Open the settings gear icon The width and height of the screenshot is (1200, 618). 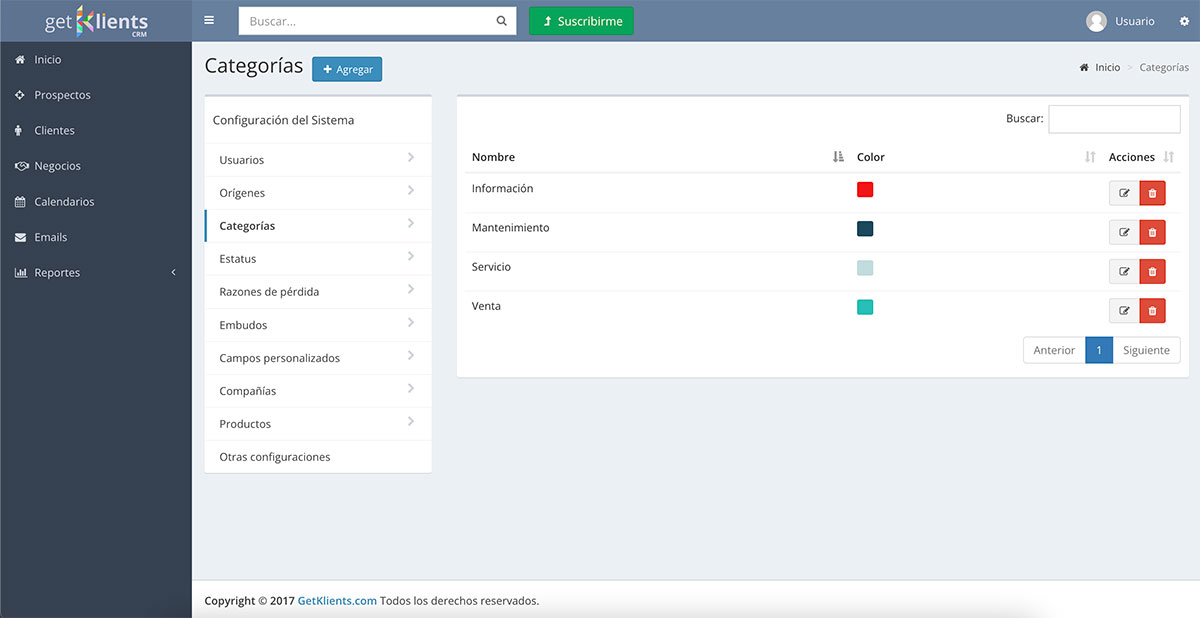click(x=1184, y=21)
